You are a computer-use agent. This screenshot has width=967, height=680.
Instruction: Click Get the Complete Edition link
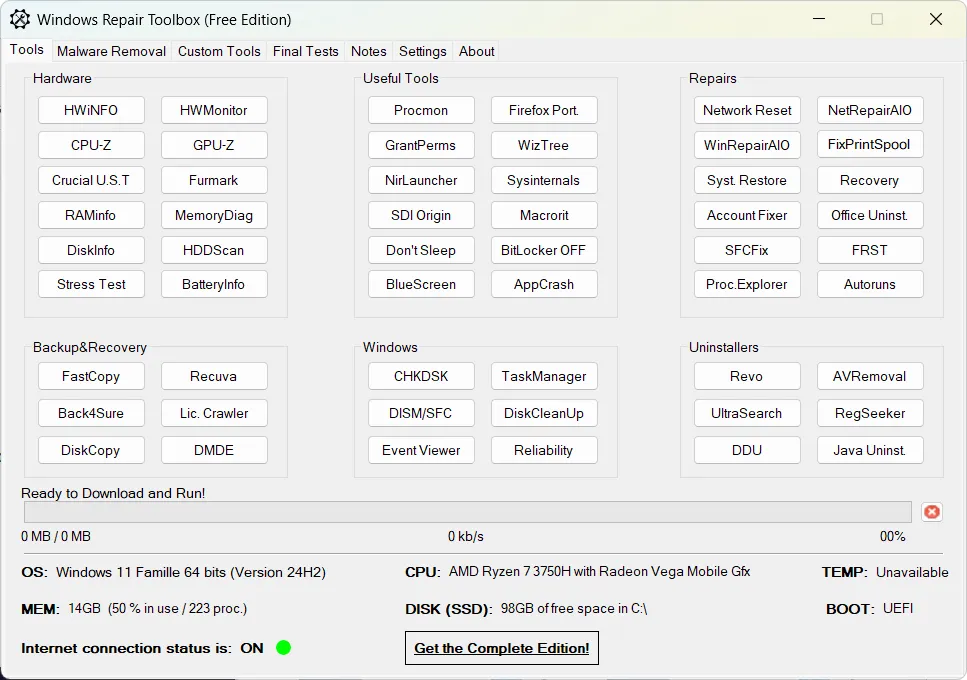tap(501, 648)
